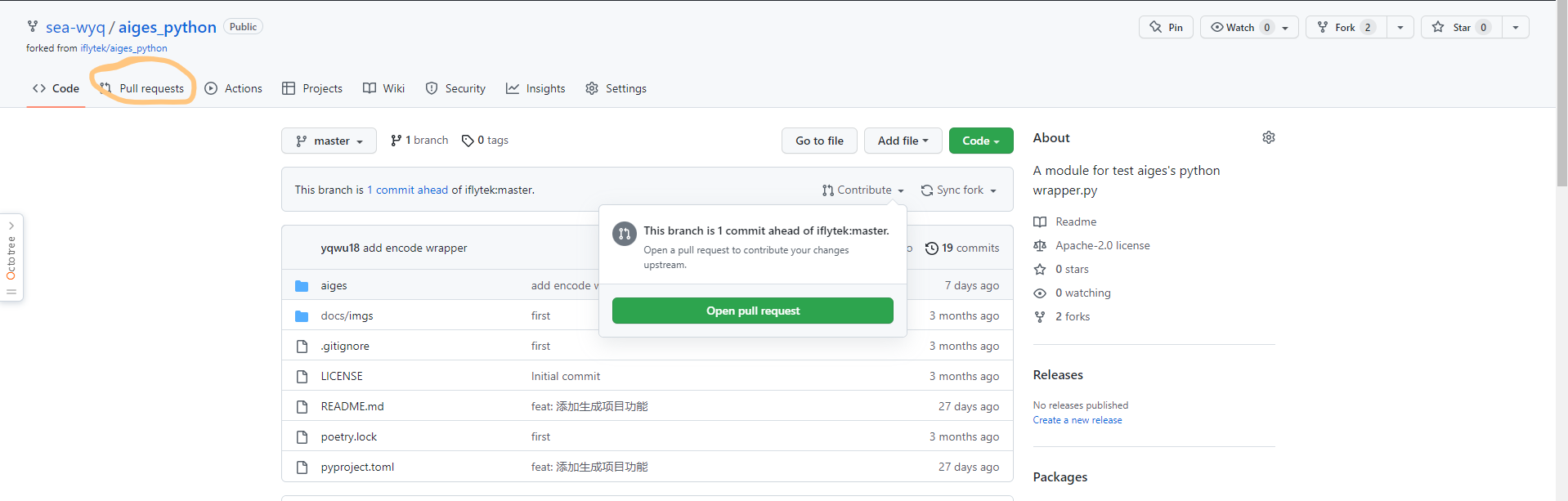
Task: Pin this repository
Action: coord(1166,27)
